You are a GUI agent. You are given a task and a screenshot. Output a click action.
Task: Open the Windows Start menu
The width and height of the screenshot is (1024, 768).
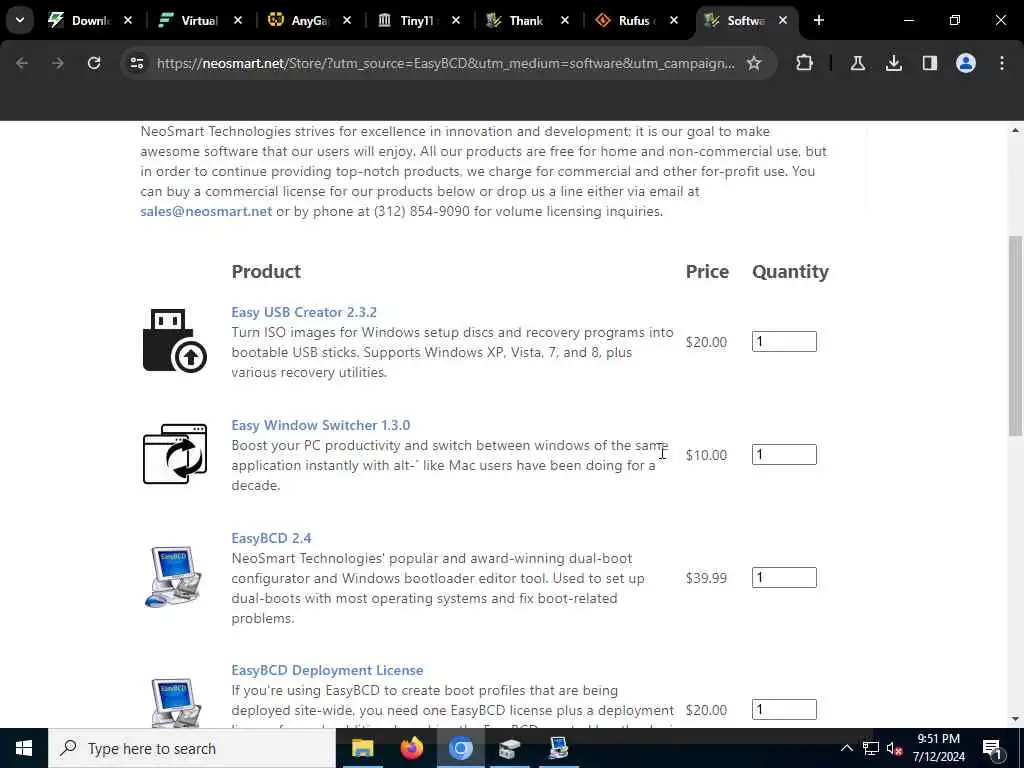(x=24, y=748)
